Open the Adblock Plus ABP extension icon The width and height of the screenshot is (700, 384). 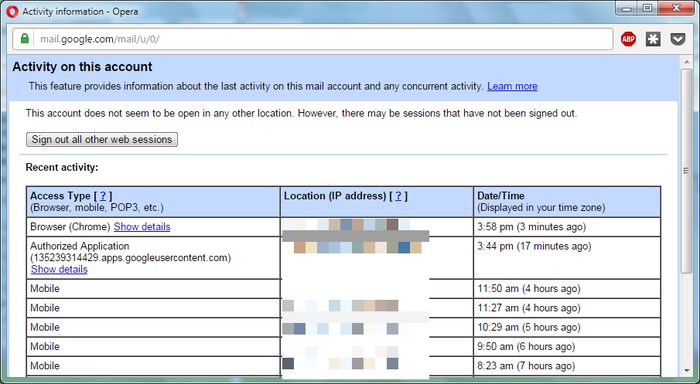click(x=628, y=39)
